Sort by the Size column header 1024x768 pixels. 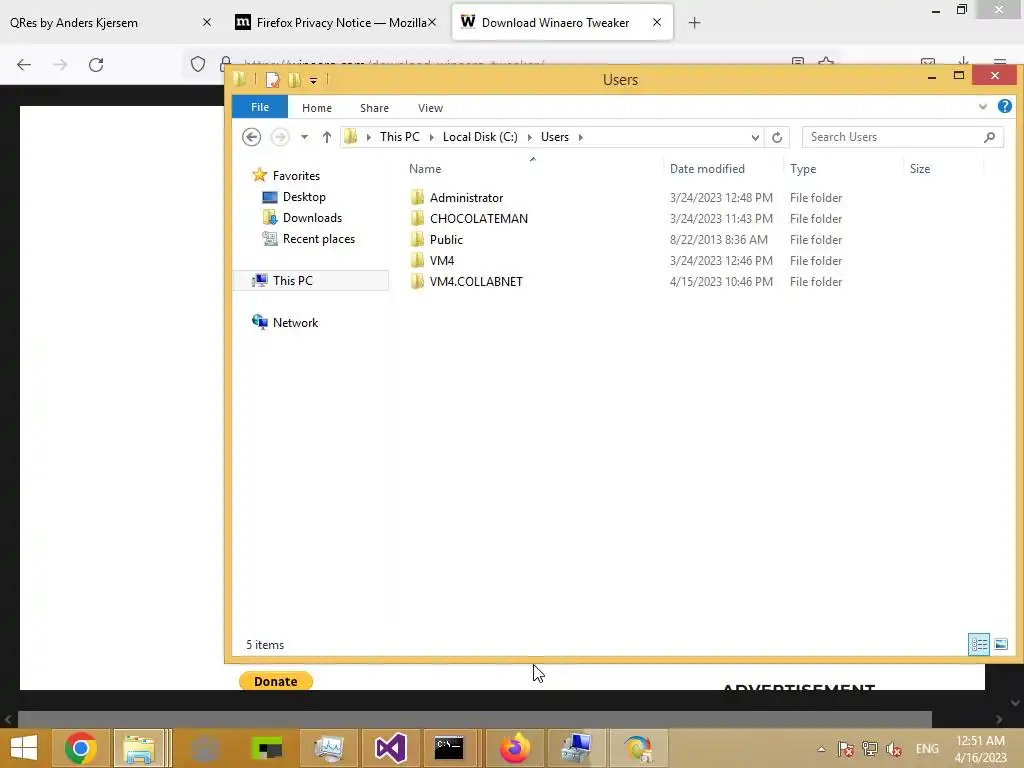[x=920, y=168]
